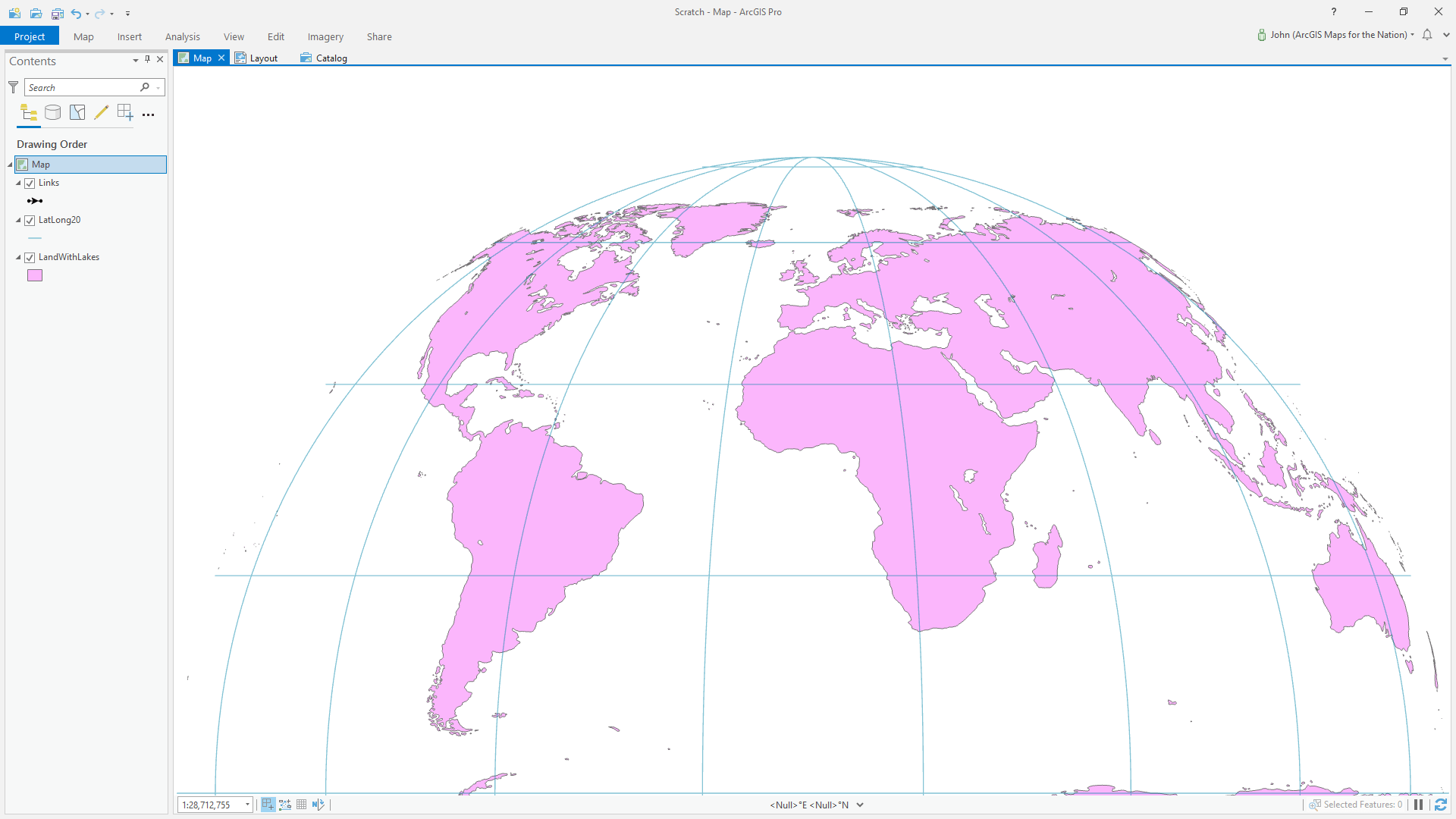Turn off the LandWithLakes layer checkbox

point(30,258)
